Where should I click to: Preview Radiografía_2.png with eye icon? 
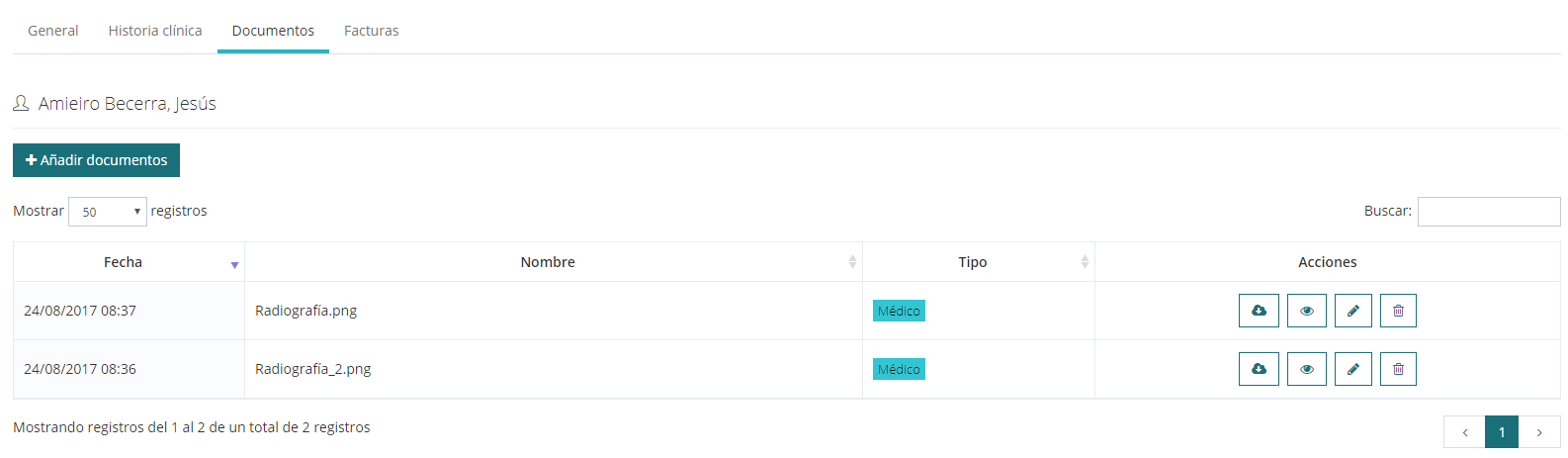click(1306, 369)
